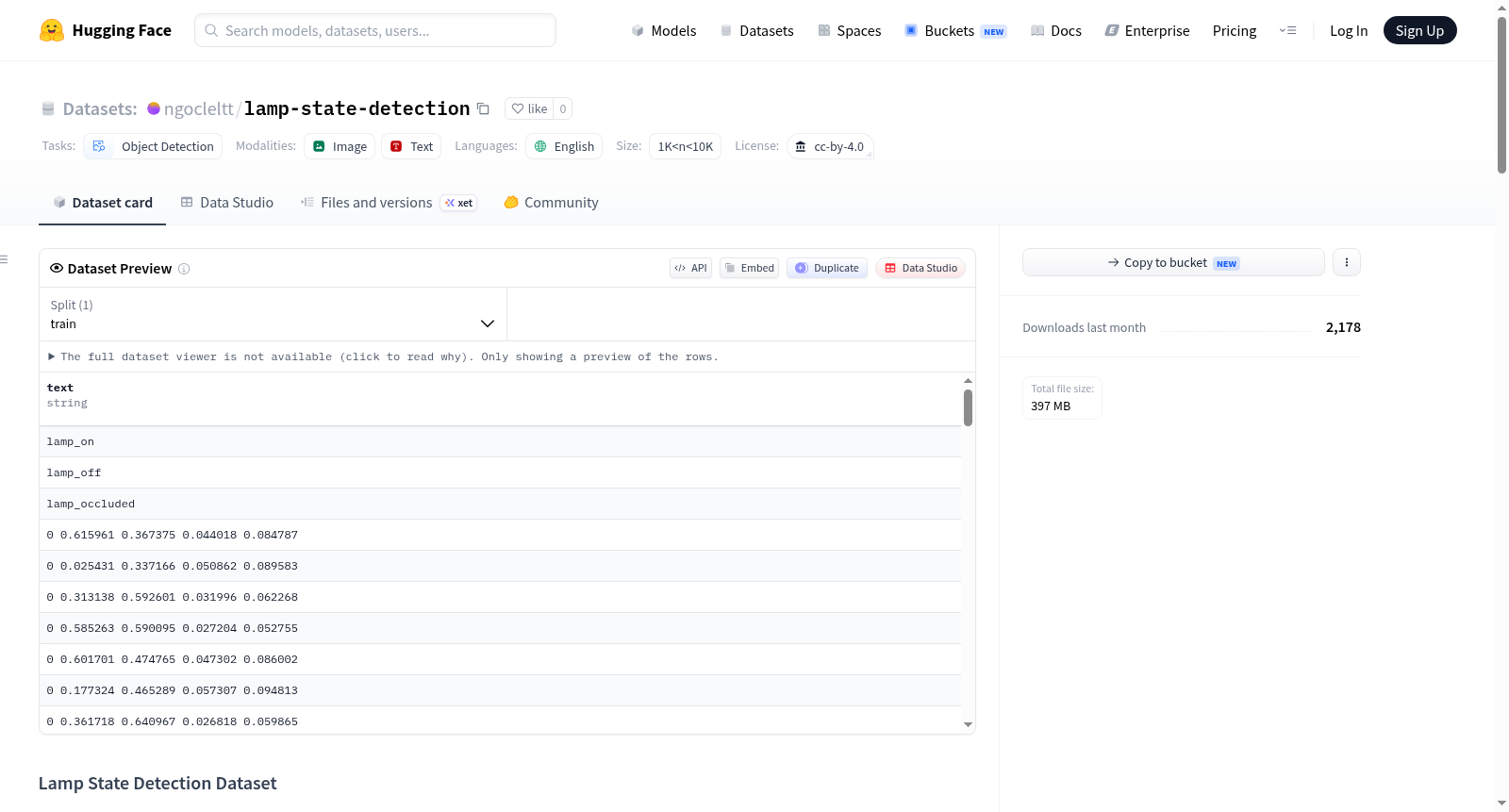1509x812 pixels.
Task: Open the Docs navigation item
Action: (1056, 30)
